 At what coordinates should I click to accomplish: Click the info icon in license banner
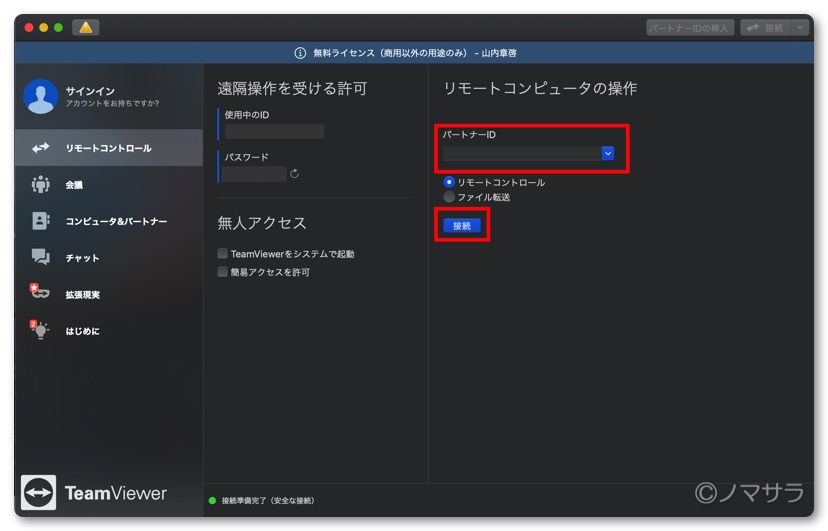point(299,53)
